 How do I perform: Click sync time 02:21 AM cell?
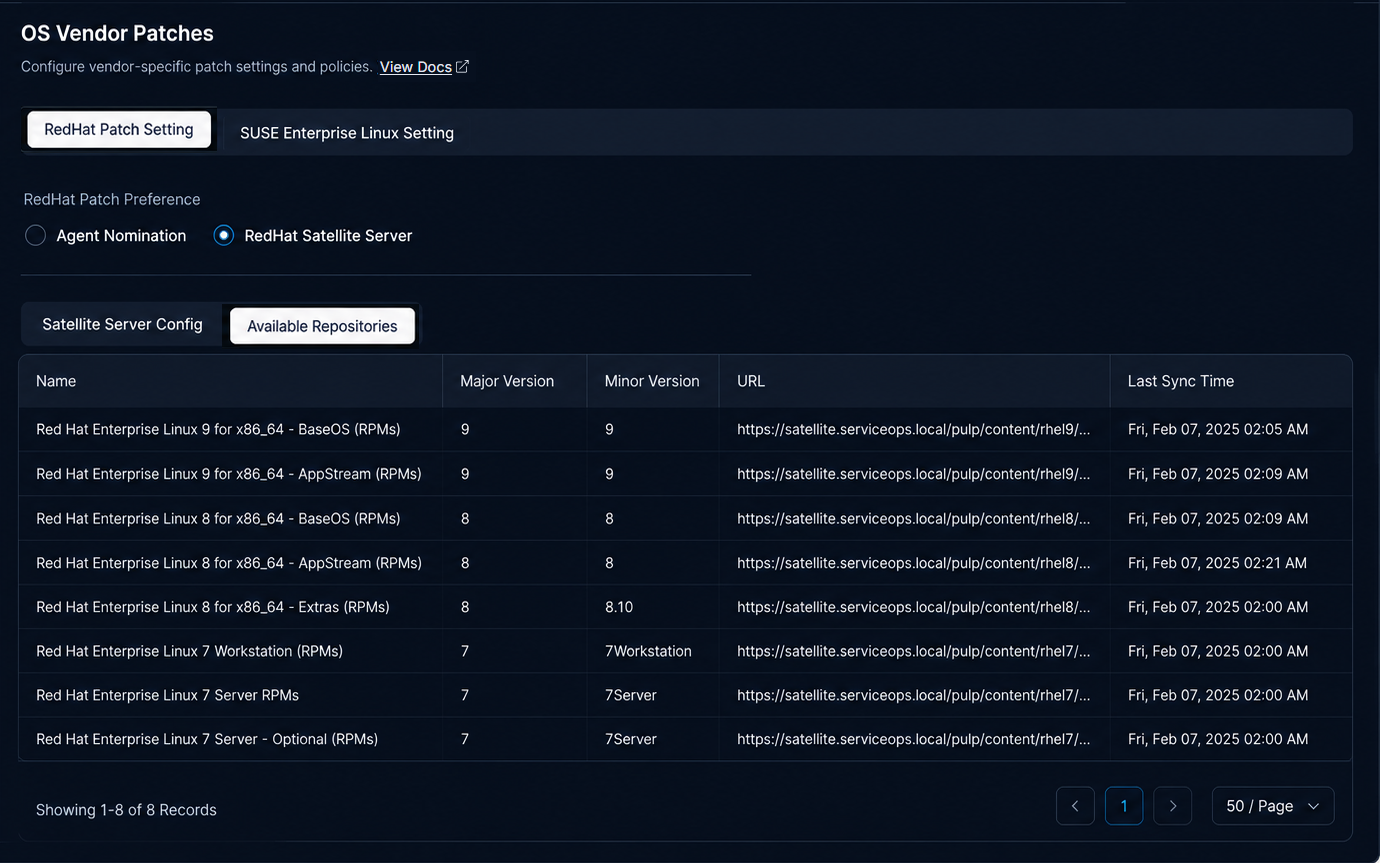click(x=1217, y=563)
